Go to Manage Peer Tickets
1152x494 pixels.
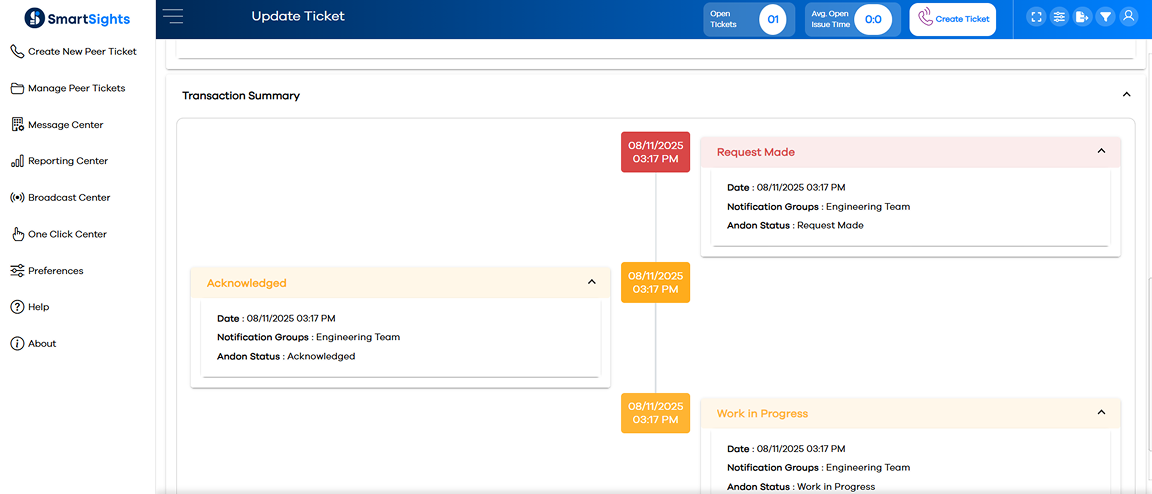coord(76,88)
